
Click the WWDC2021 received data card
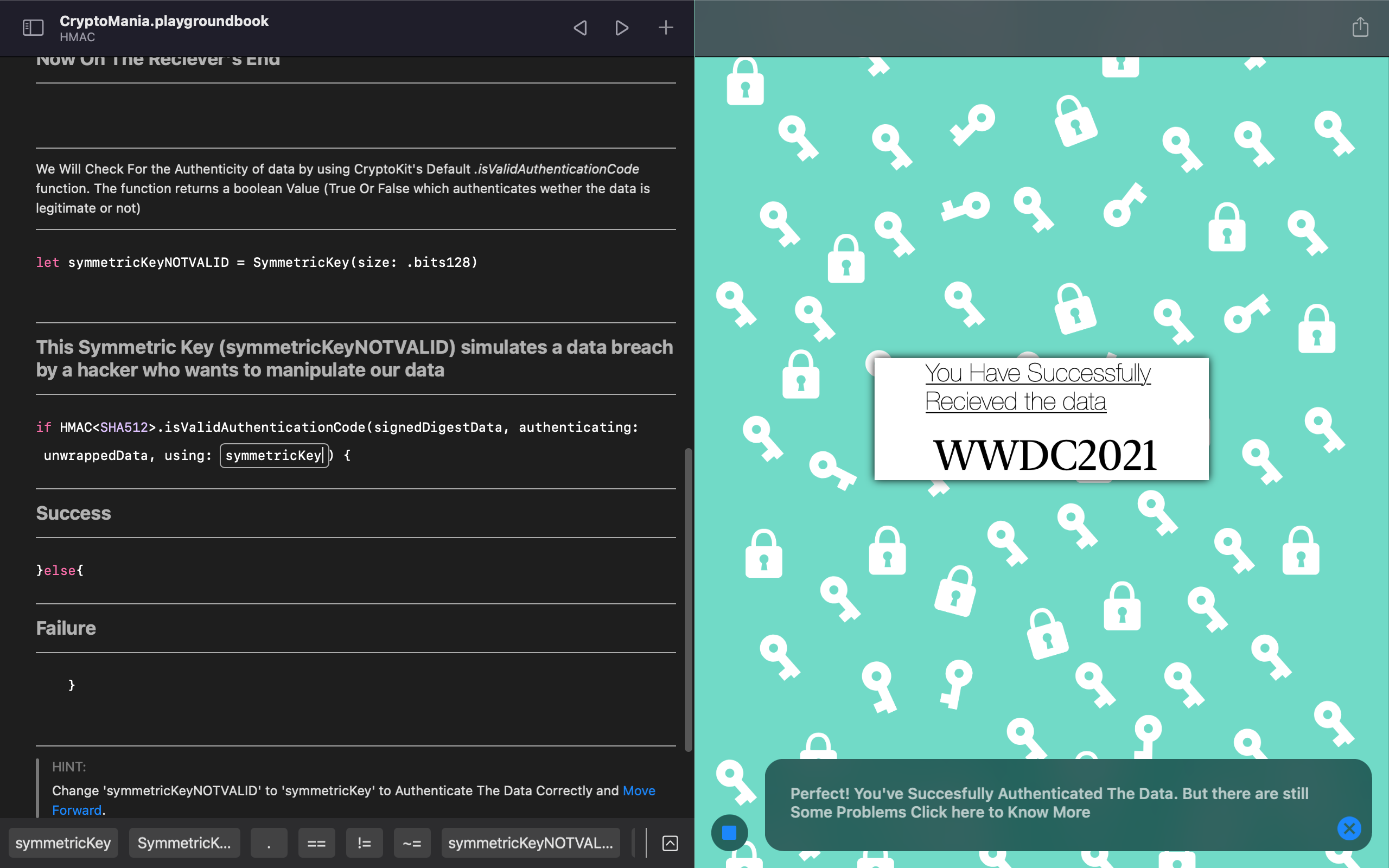click(1041, 419)
